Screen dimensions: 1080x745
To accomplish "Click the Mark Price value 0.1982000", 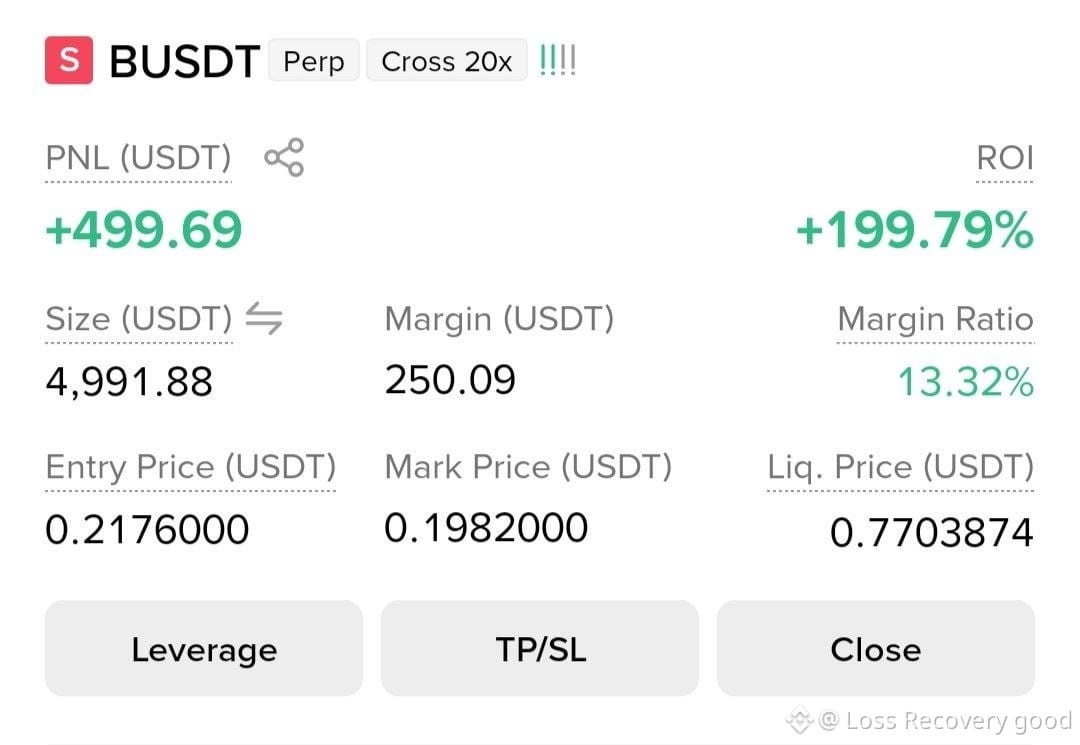I will 486,527.
